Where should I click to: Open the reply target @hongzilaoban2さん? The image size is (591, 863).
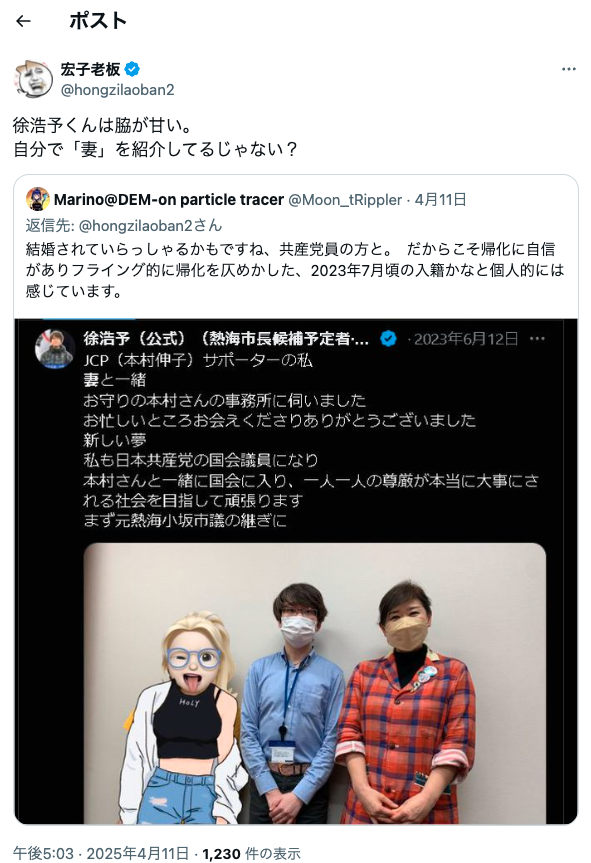tap(150, 226)
